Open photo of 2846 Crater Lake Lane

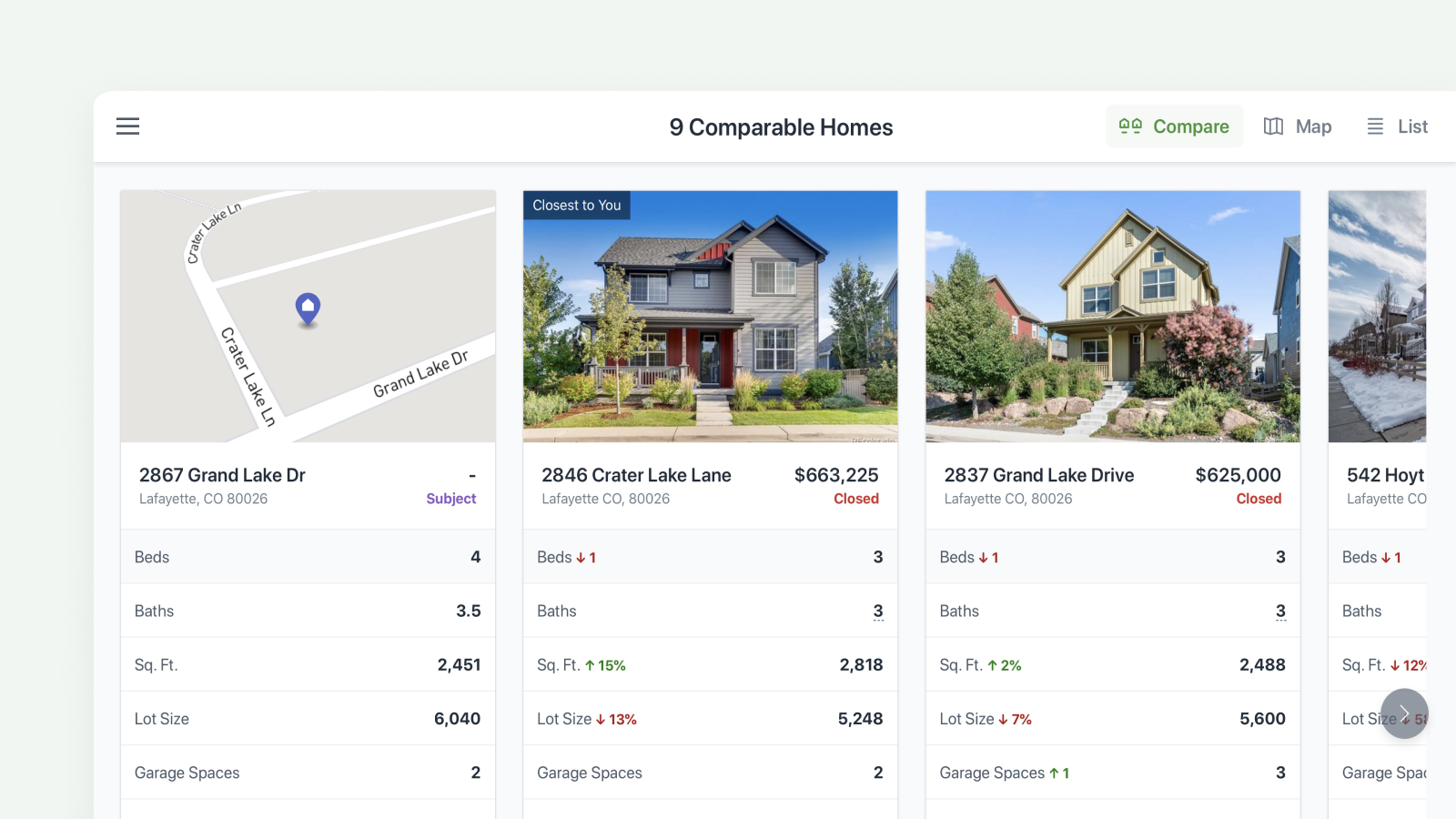pyautogui.click(x=710, y=317)
